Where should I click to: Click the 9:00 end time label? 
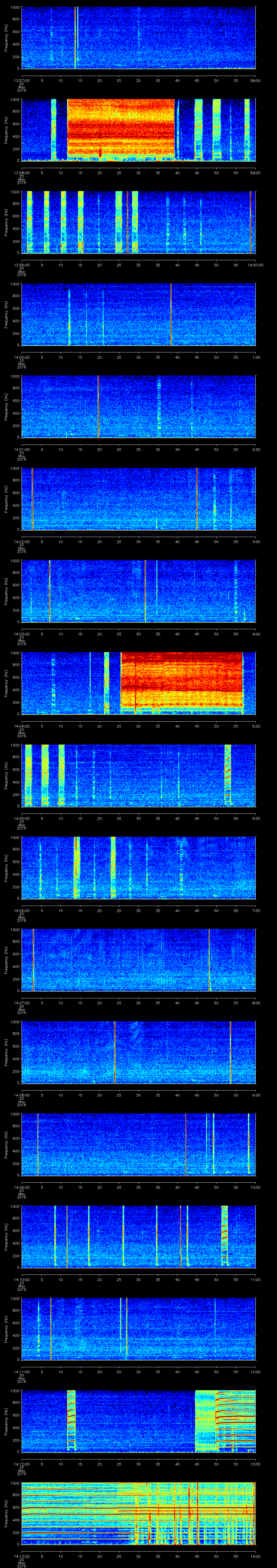[x=256, y=1095]
